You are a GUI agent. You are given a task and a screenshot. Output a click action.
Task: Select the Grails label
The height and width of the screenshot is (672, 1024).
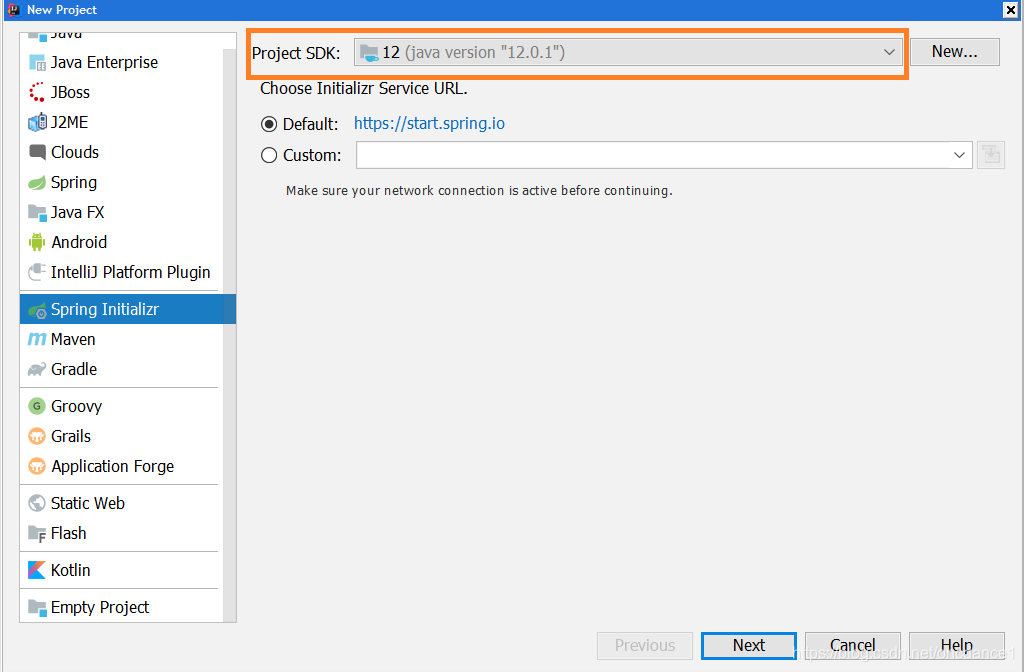pos(71,436)
